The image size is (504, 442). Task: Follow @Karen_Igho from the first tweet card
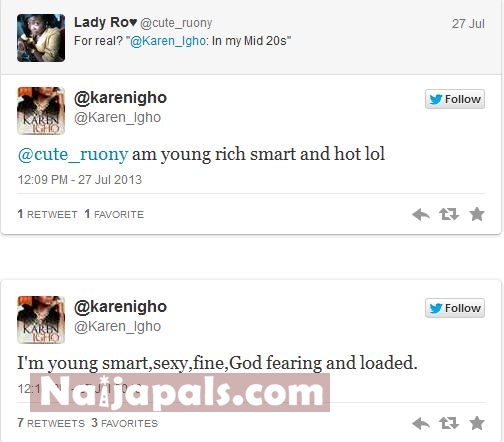point(455,99)
